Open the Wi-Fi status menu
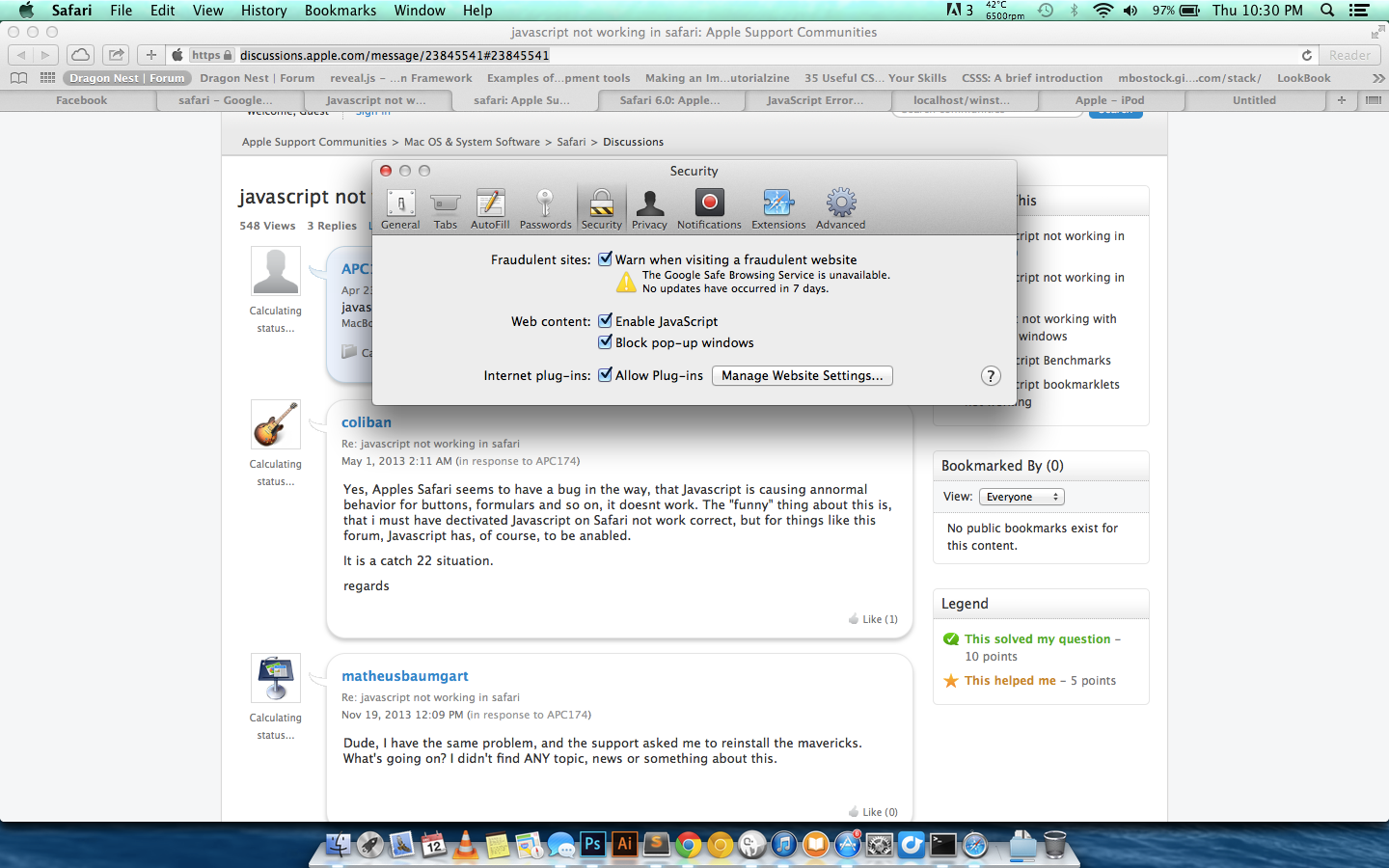Viewport: 1389px width, 868px height. coord(1103,11)
